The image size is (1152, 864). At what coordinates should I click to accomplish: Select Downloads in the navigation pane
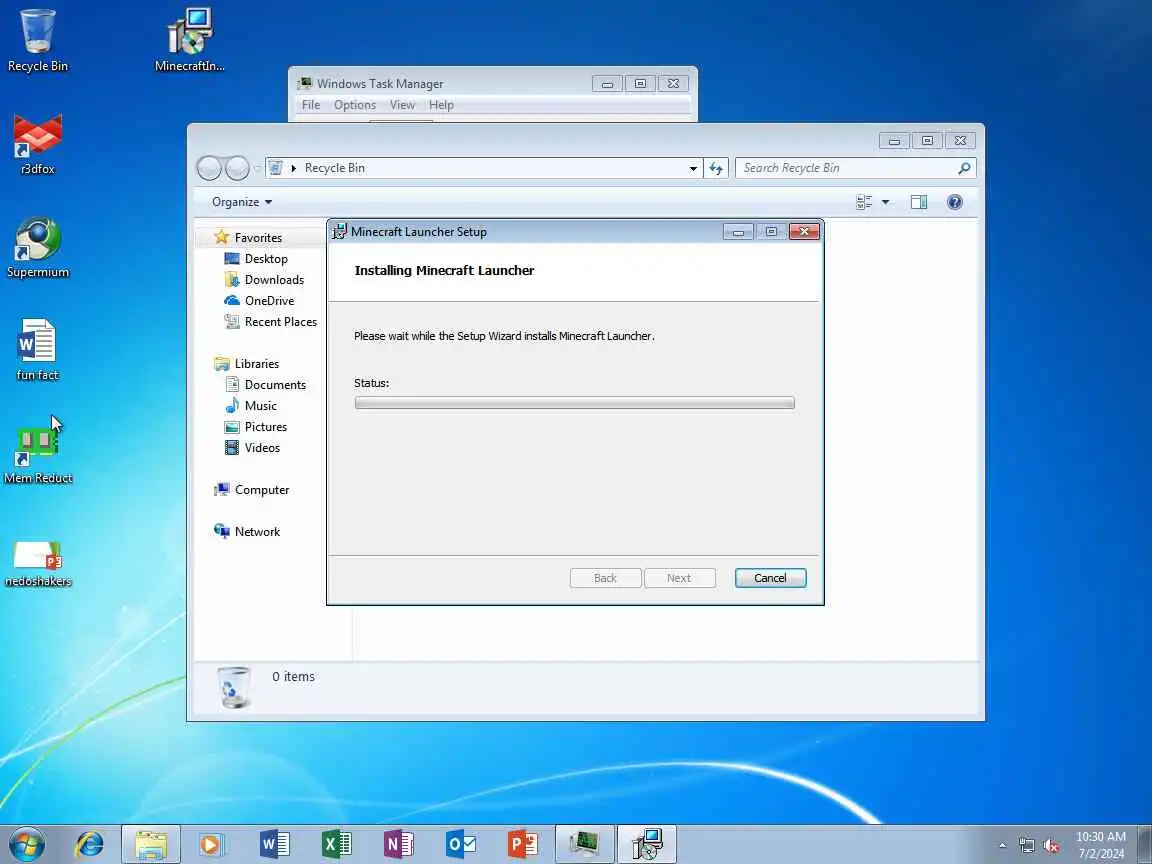[264, 279]
